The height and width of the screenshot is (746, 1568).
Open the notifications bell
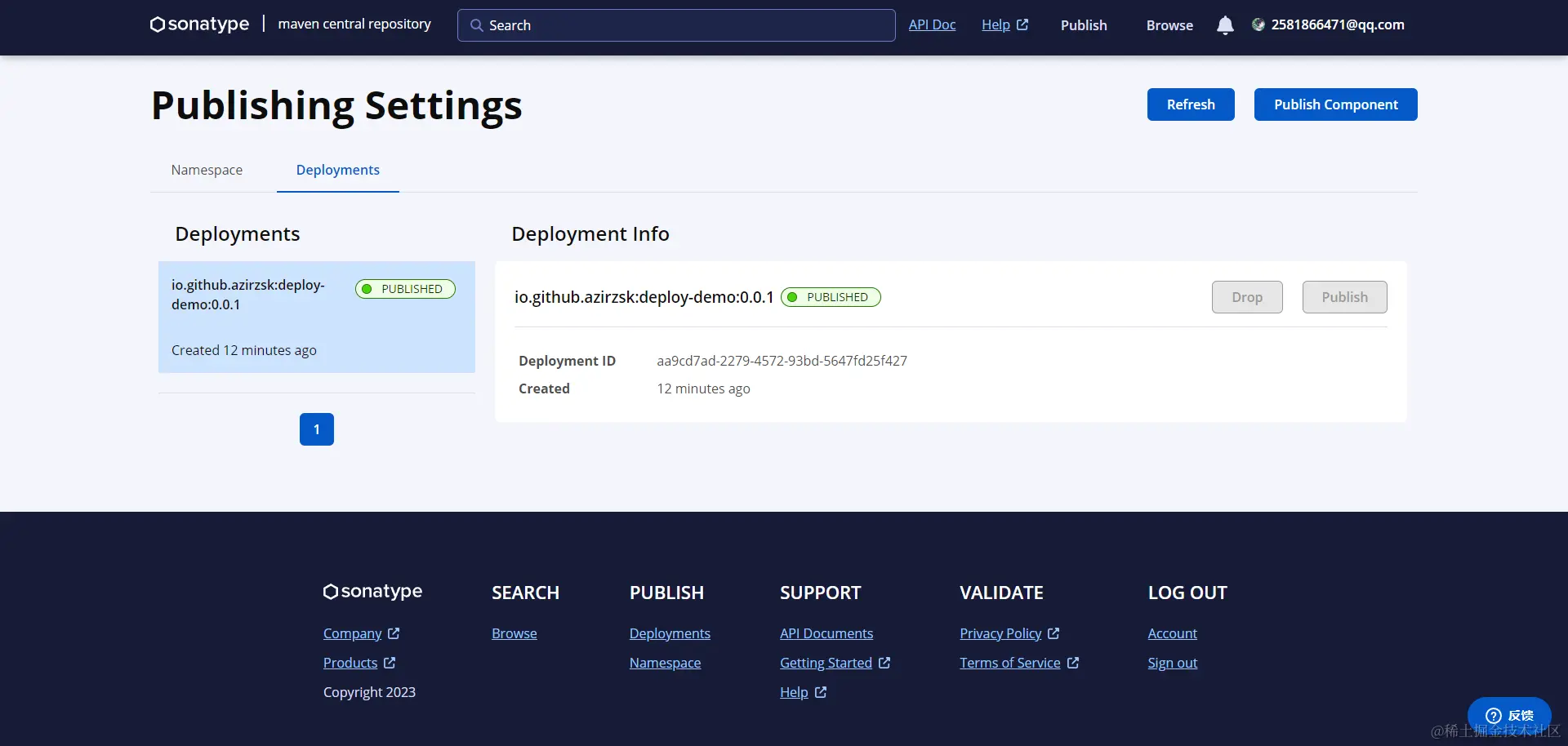(x=1225, y=25)
